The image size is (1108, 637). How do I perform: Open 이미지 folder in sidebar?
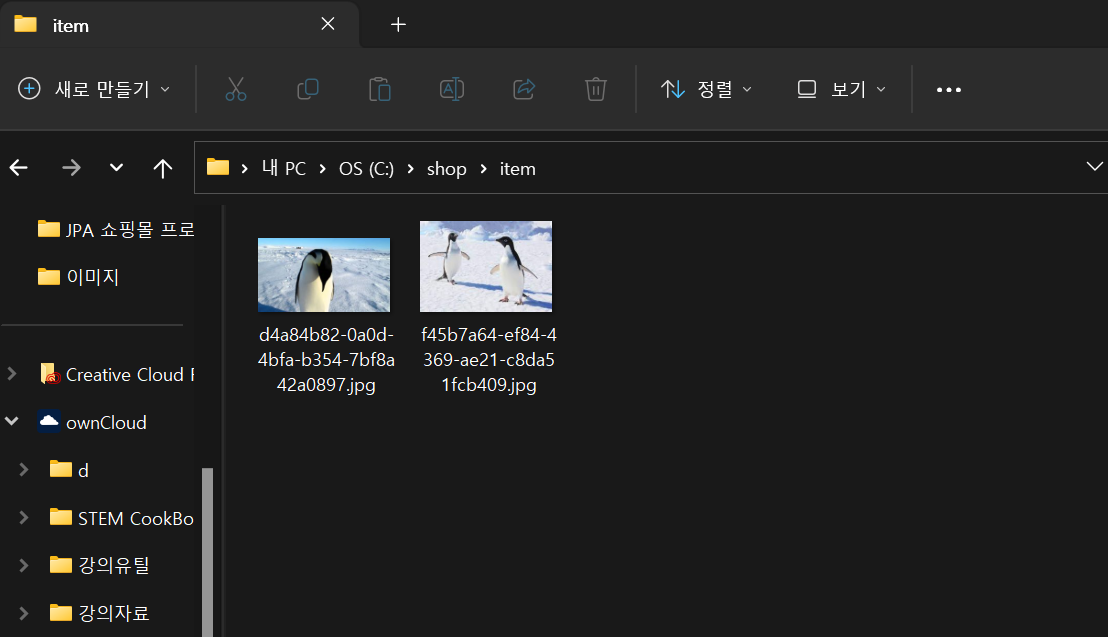(x=78, y=276)
